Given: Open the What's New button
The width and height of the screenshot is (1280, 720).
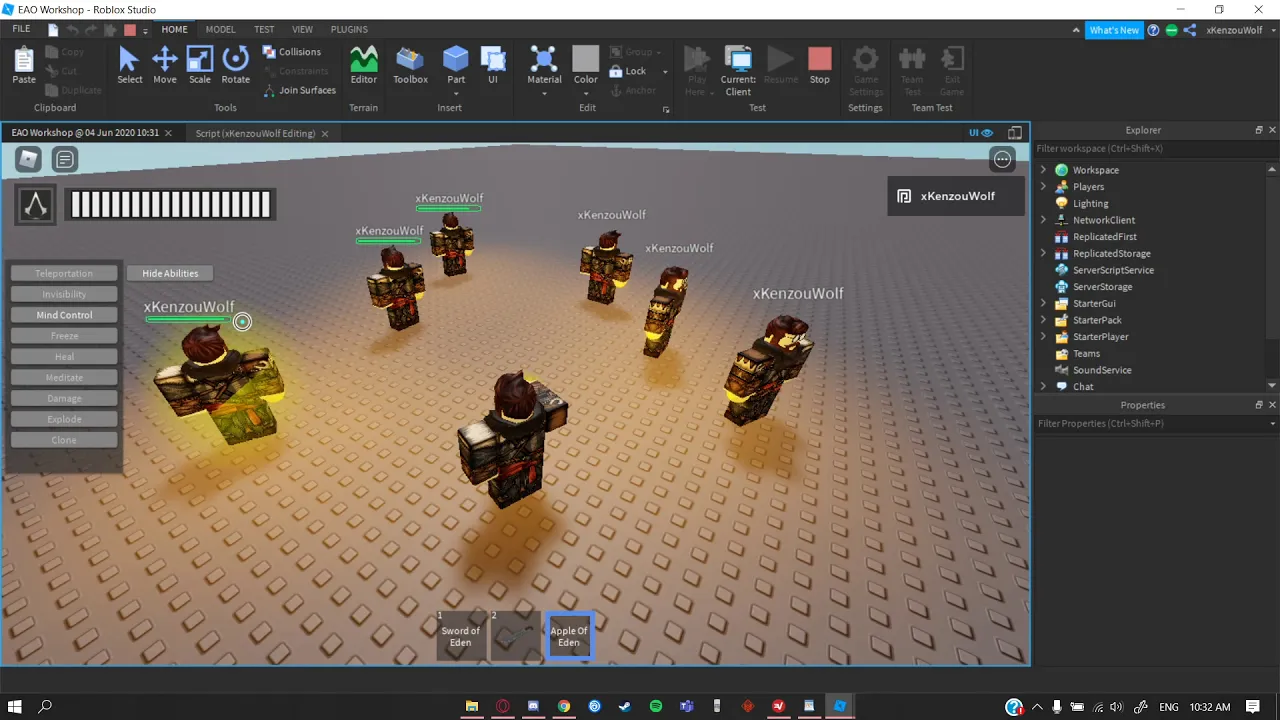Looking at the screenshot, I should [1114, 30].
